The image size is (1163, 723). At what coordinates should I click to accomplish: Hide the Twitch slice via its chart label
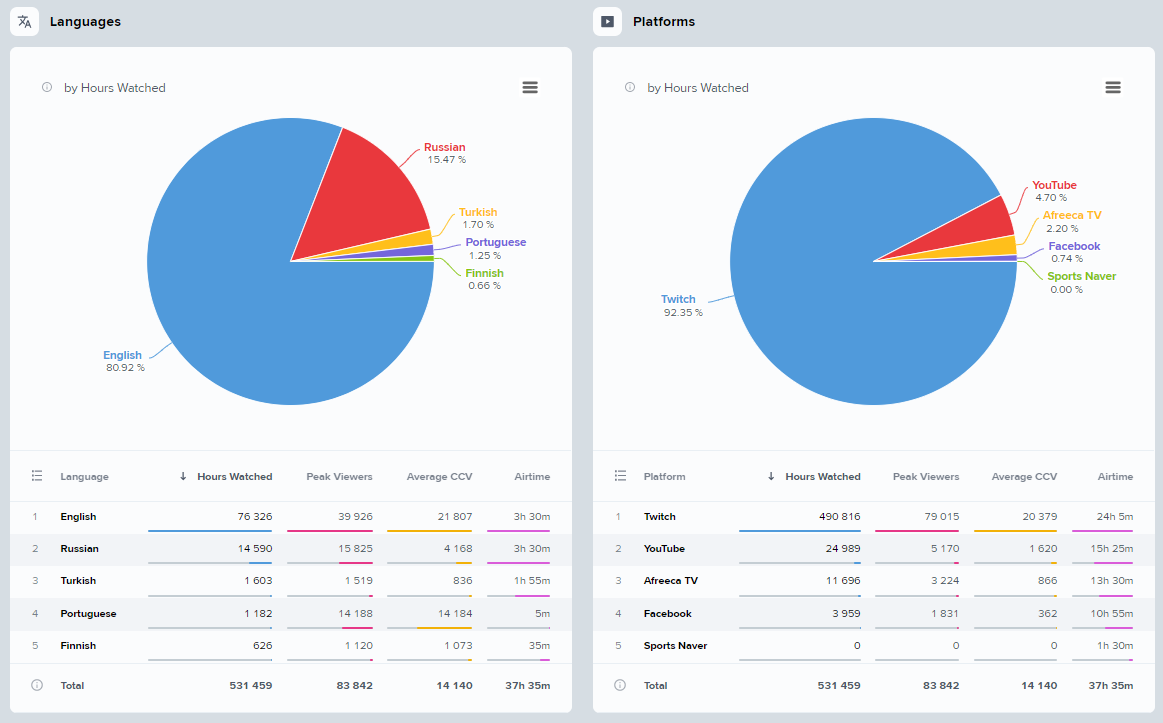(x=678, y=298)
